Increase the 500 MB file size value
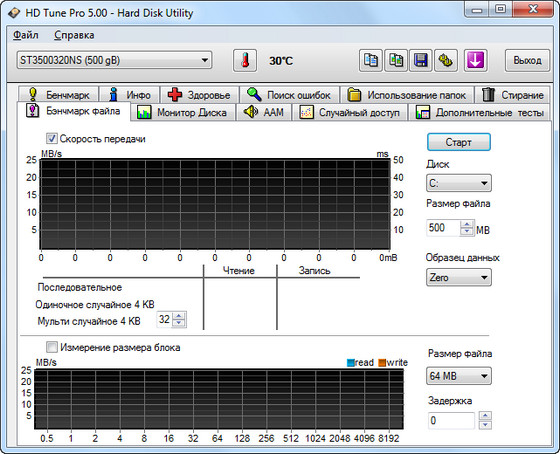This screenshot has height=454, width=560. coord(467,224)
